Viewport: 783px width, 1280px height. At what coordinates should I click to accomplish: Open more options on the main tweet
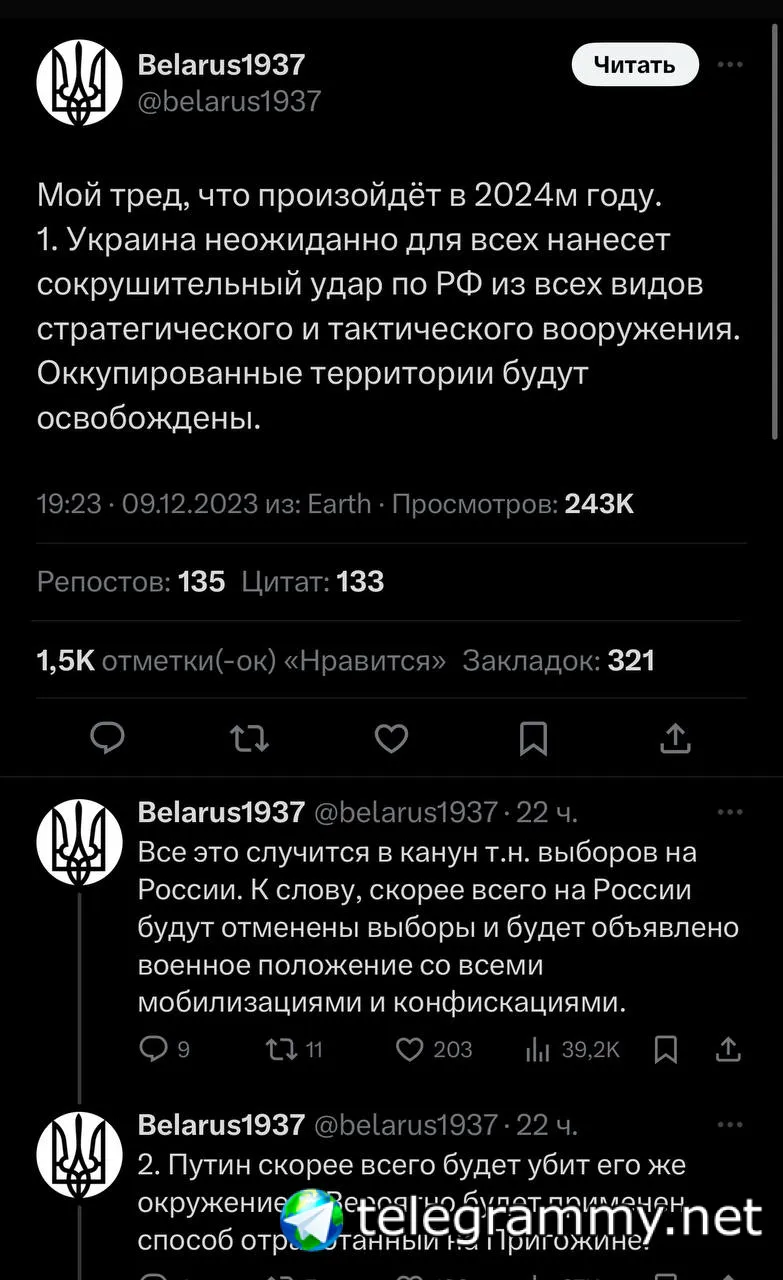click(x=731, y=65)
